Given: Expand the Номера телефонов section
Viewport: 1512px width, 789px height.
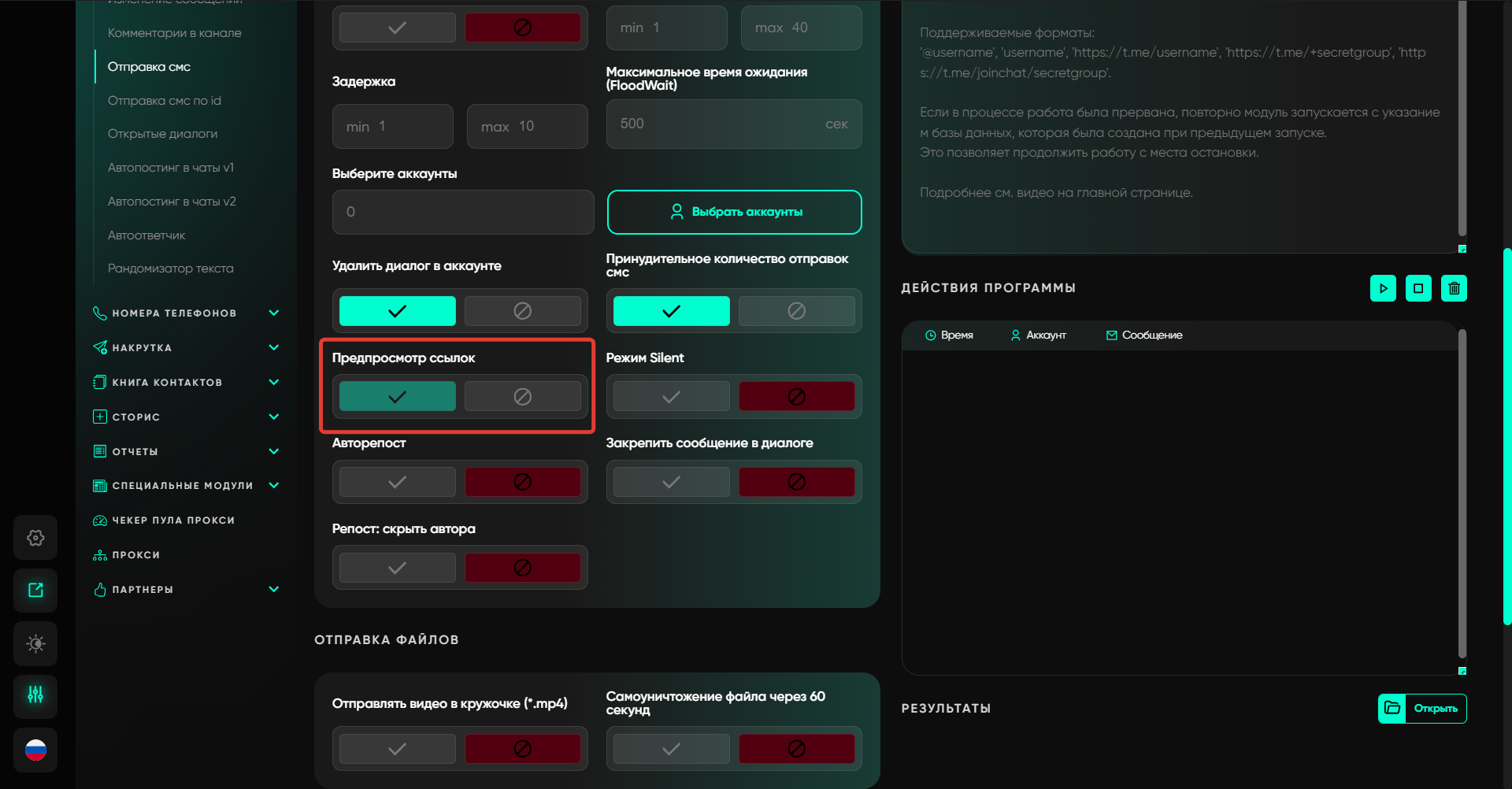Looking at the screenshot, I should (273, 313).
